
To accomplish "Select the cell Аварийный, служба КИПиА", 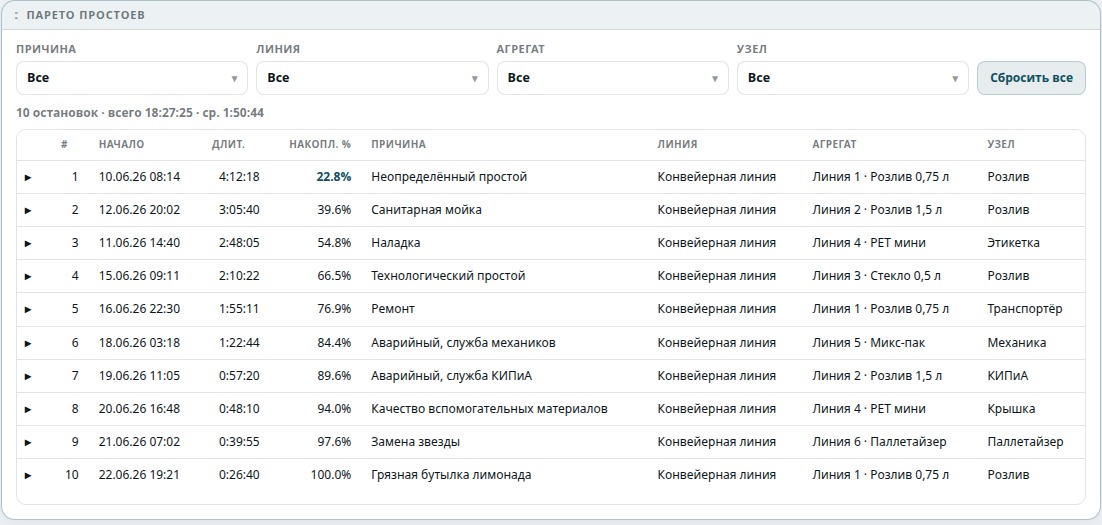I will click(452, 376).
